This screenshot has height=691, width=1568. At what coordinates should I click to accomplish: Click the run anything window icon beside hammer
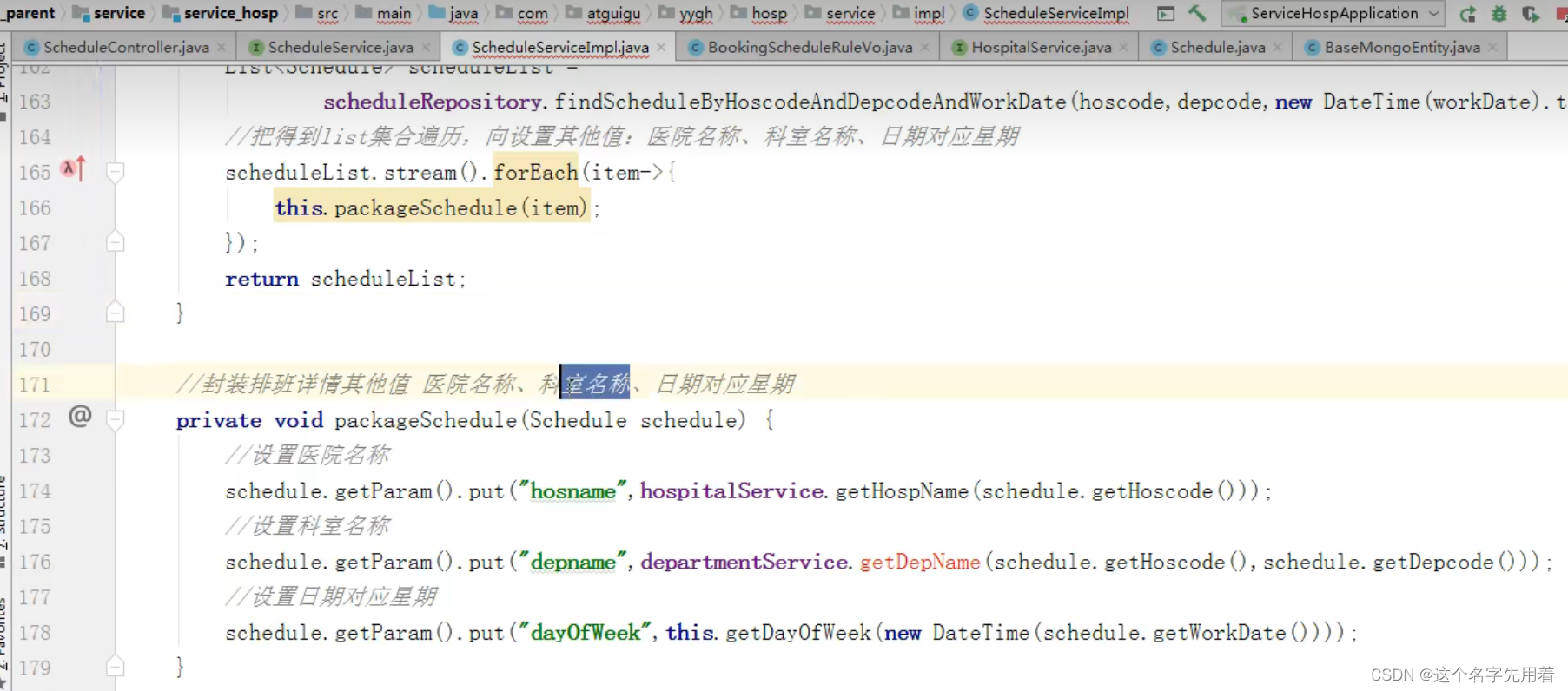click(1166, 14)
